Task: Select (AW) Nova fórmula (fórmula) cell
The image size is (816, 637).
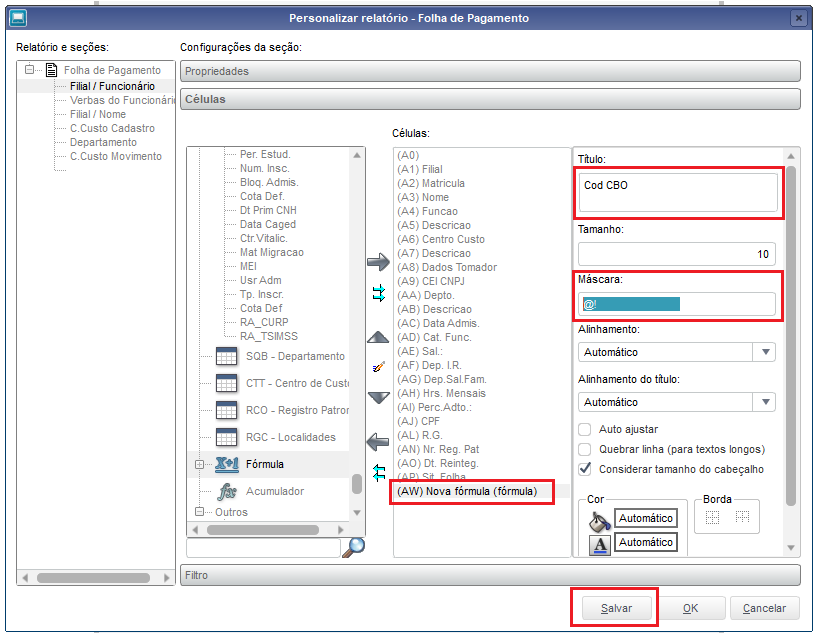Action: [x=467, y=491]
